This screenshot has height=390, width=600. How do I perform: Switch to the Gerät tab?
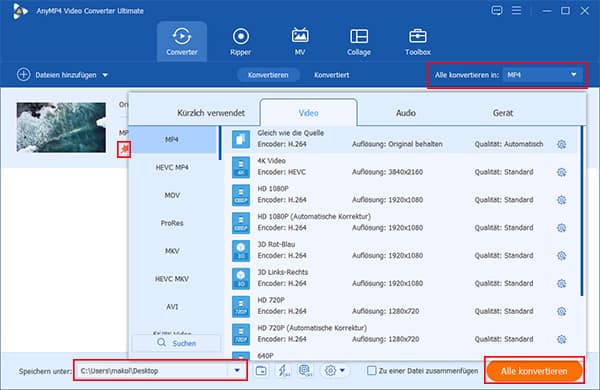tap(503, 113)
